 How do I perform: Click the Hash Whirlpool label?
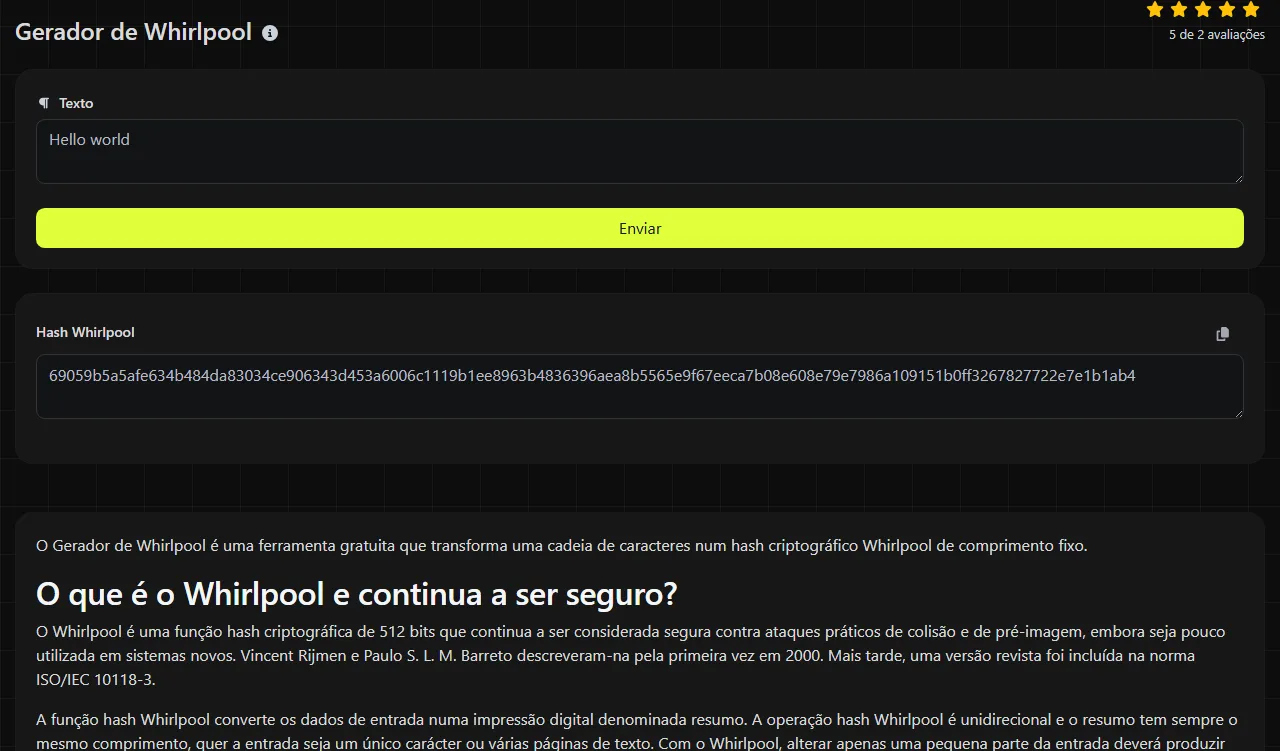85,332
